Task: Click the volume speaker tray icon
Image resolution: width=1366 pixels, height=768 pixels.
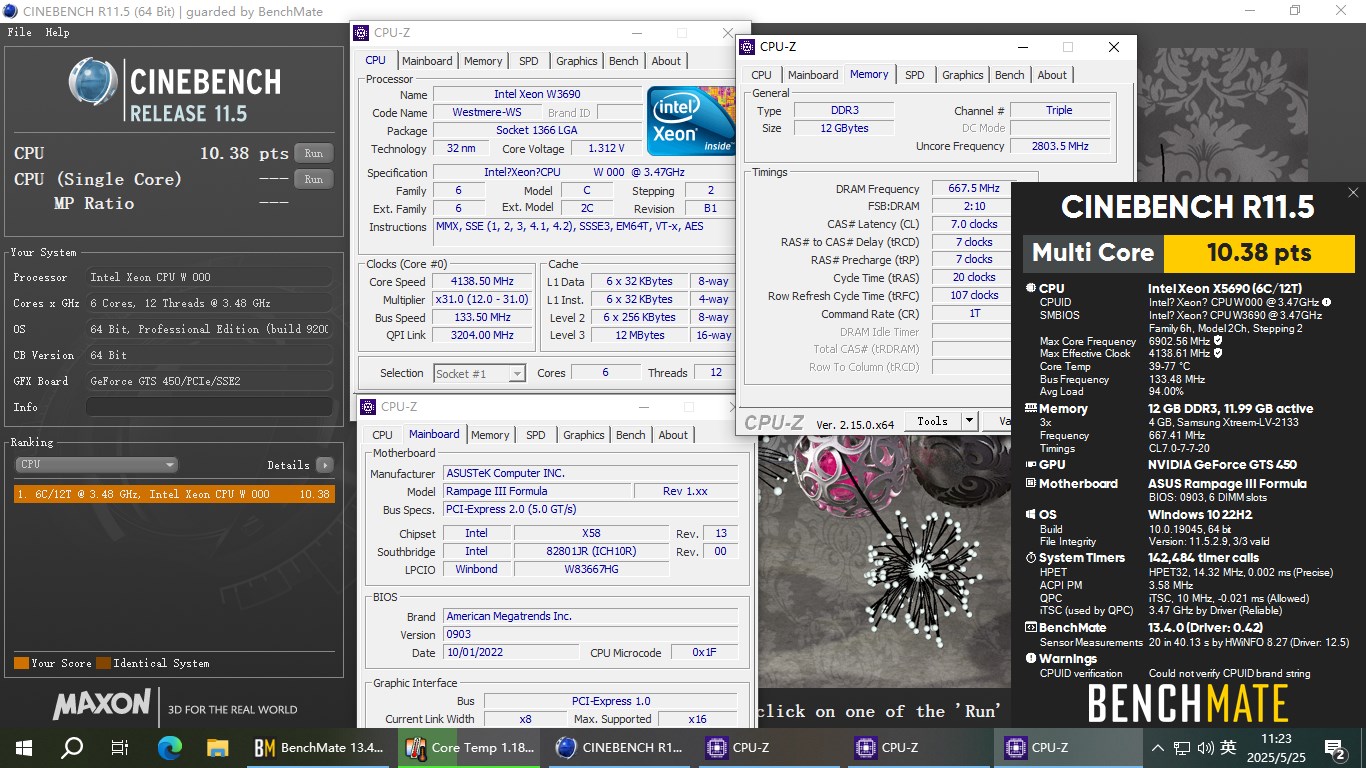Action: 1205,748
